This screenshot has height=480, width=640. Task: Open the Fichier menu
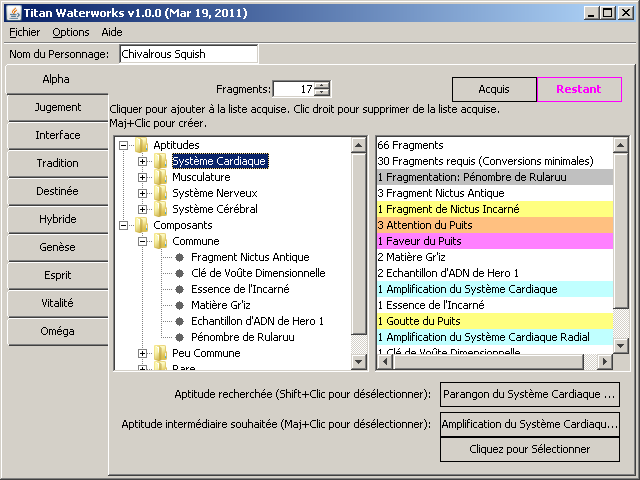24,32
